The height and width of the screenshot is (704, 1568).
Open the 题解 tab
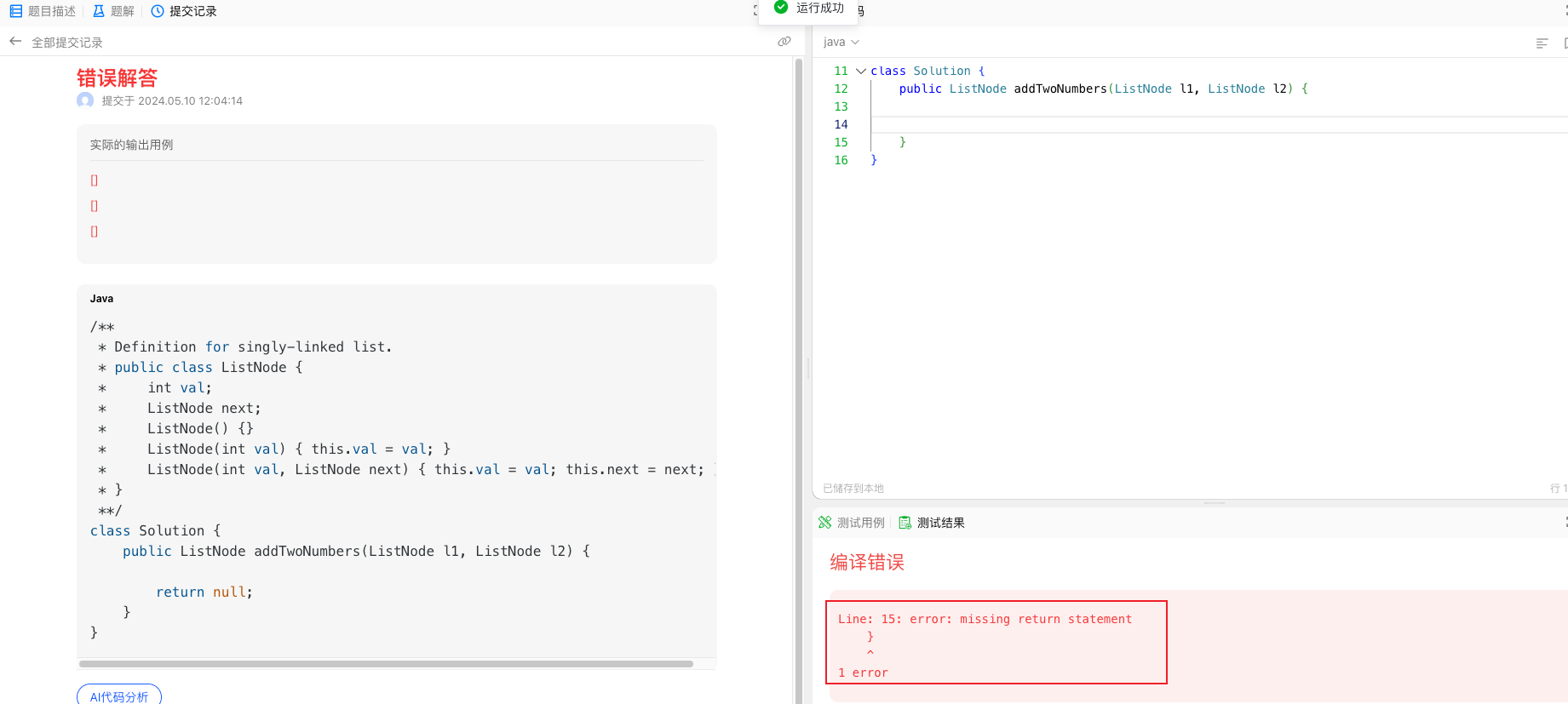[113, 11]
